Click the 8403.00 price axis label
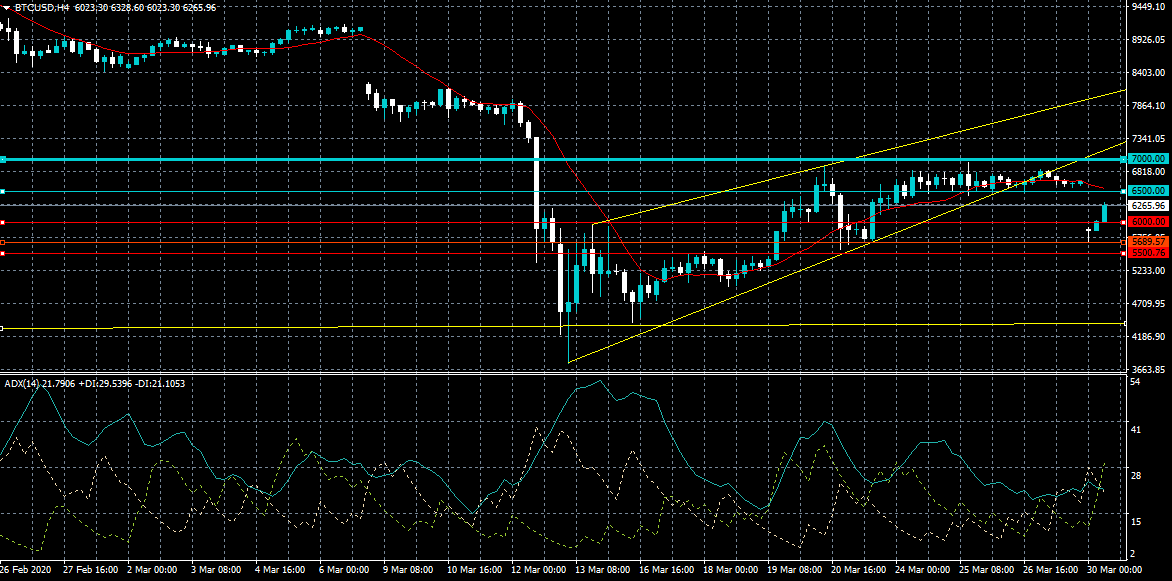 click(x=1149, y=73)
